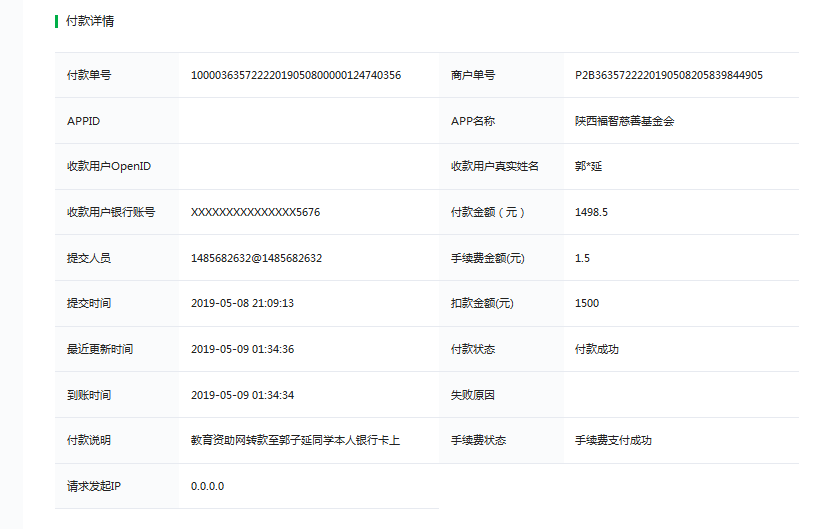This screenshot has height=529, width=833.
Task: Click the 收款用户真实姓名 label
Action: point(495,166)
